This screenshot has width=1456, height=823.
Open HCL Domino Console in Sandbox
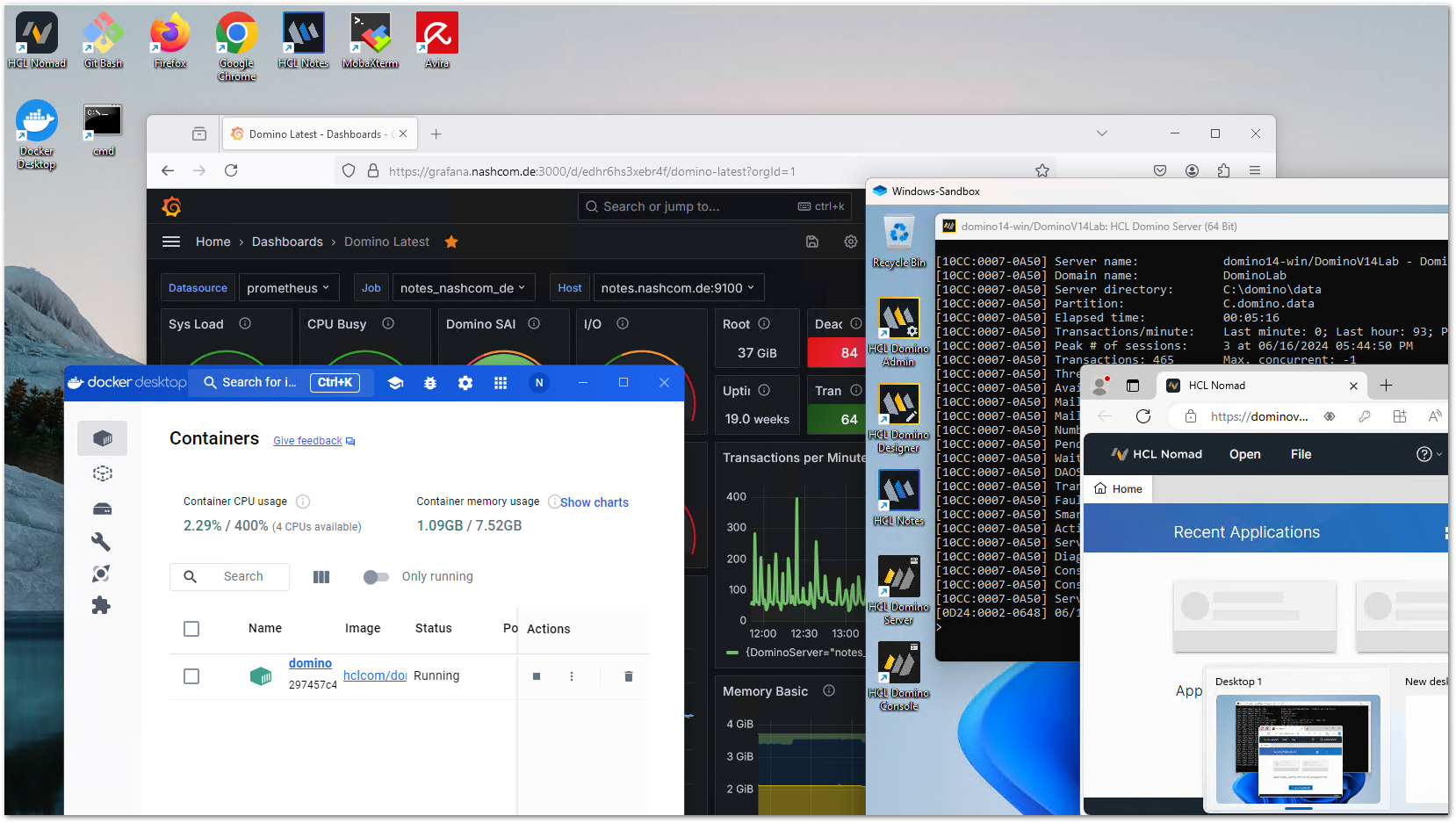[x=899, y=676]
